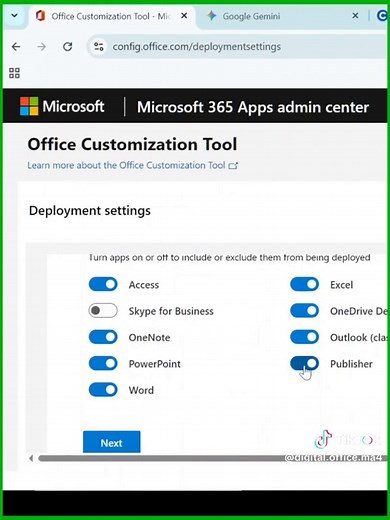Image resolution: width=390 pixels, height=520 pixels.
Task: Click the Office icon on the first tab
Action: [40, 16]
